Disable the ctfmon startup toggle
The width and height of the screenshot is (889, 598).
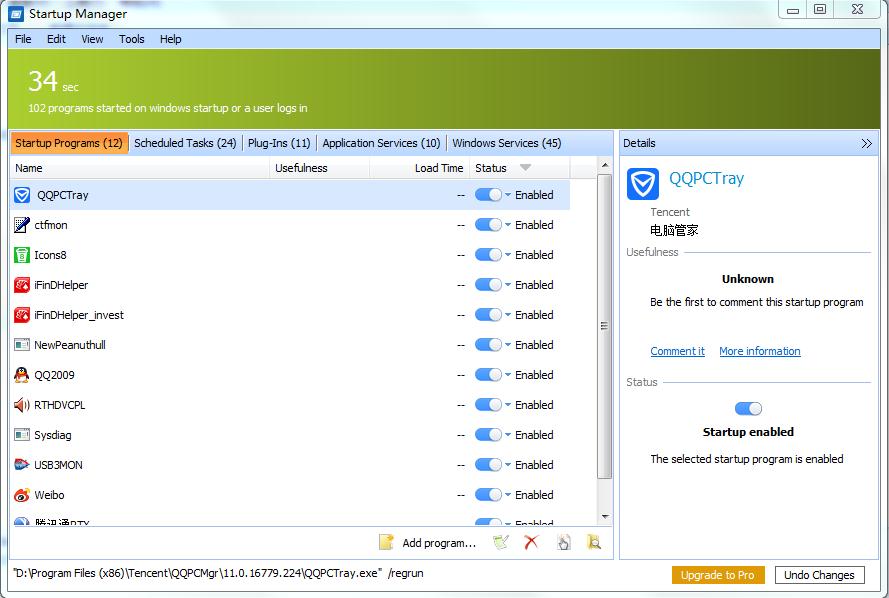coord(488,225)
